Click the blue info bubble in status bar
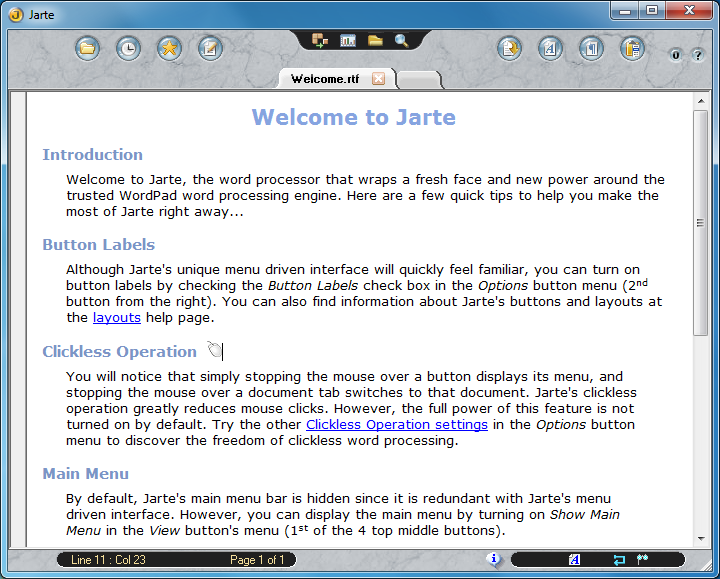Image resolution: width=720 pixels, height=579 pixels. tap(494, 559)
